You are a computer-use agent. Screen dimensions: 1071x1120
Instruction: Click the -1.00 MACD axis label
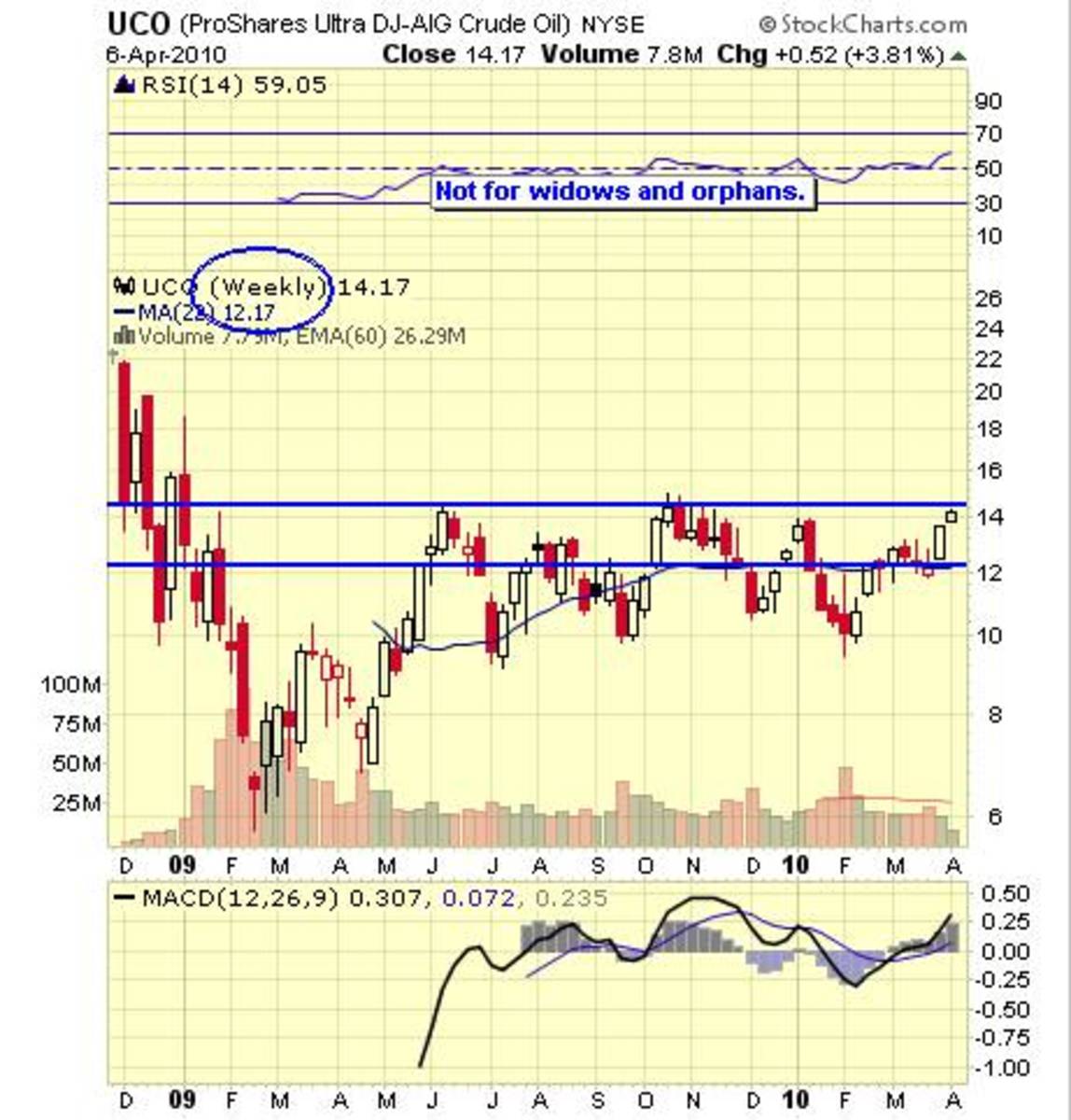[x=1004, y=1068]
